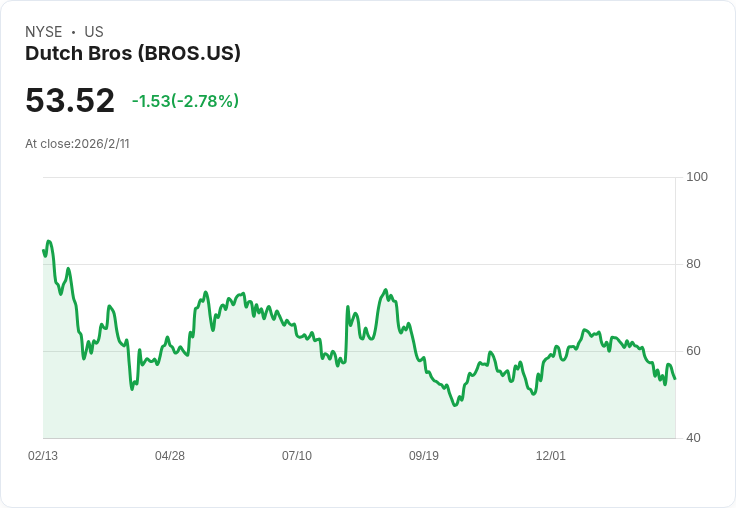
Task: Click the 07/10 date axis label
Action: click(x=297, y=456)
